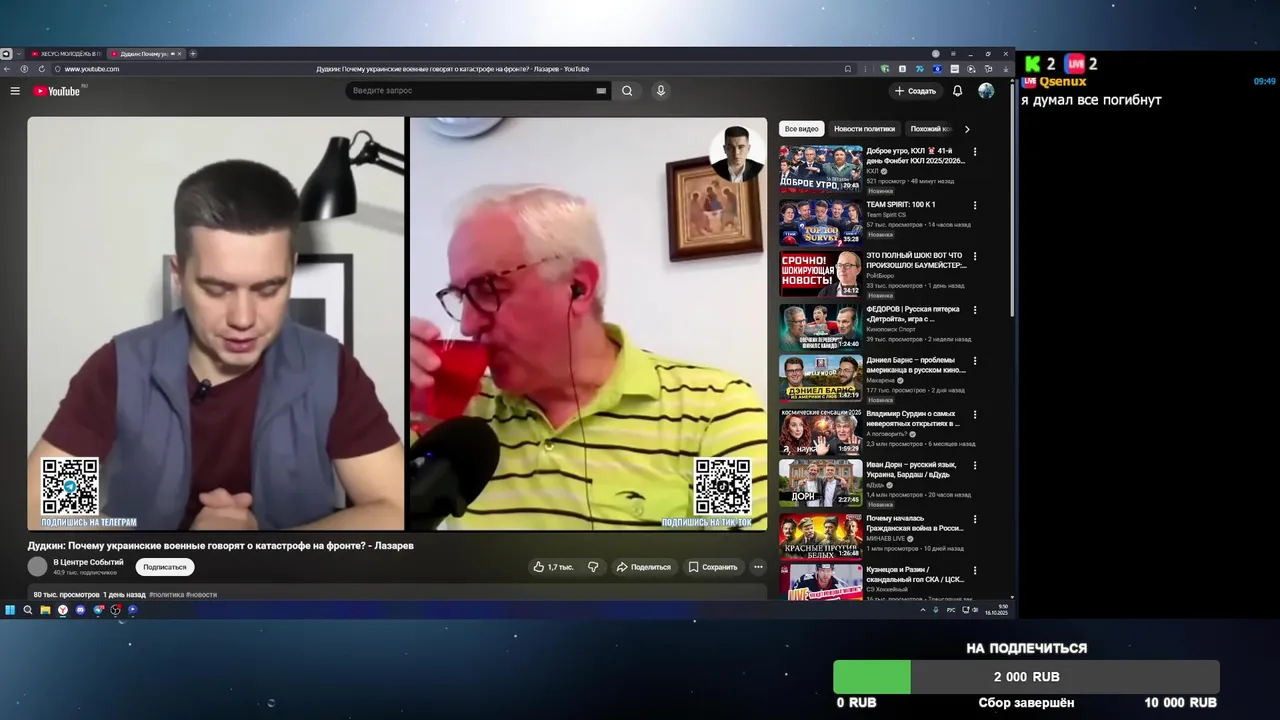
Task: Save the video with the Сохранить button
Action: click(713, 567)
